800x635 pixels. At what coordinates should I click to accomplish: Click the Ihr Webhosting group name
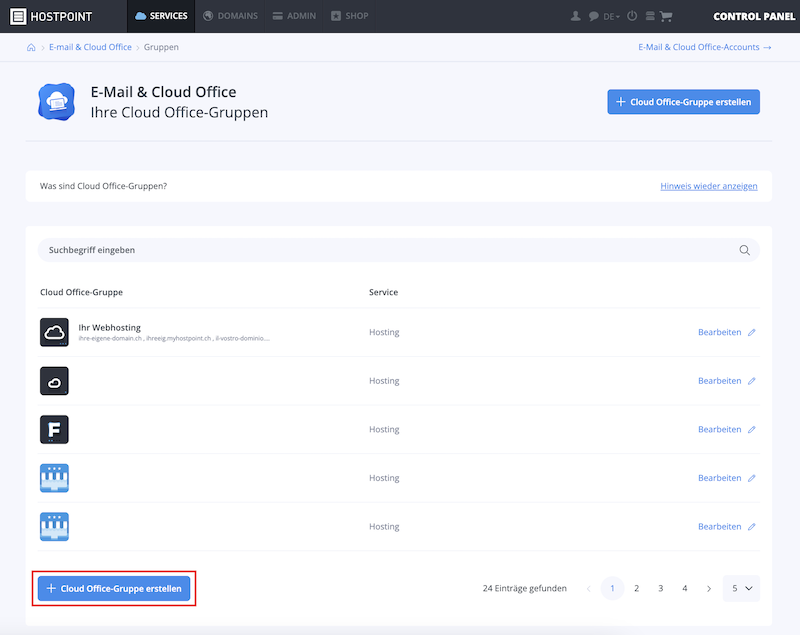tap(109, 327)
